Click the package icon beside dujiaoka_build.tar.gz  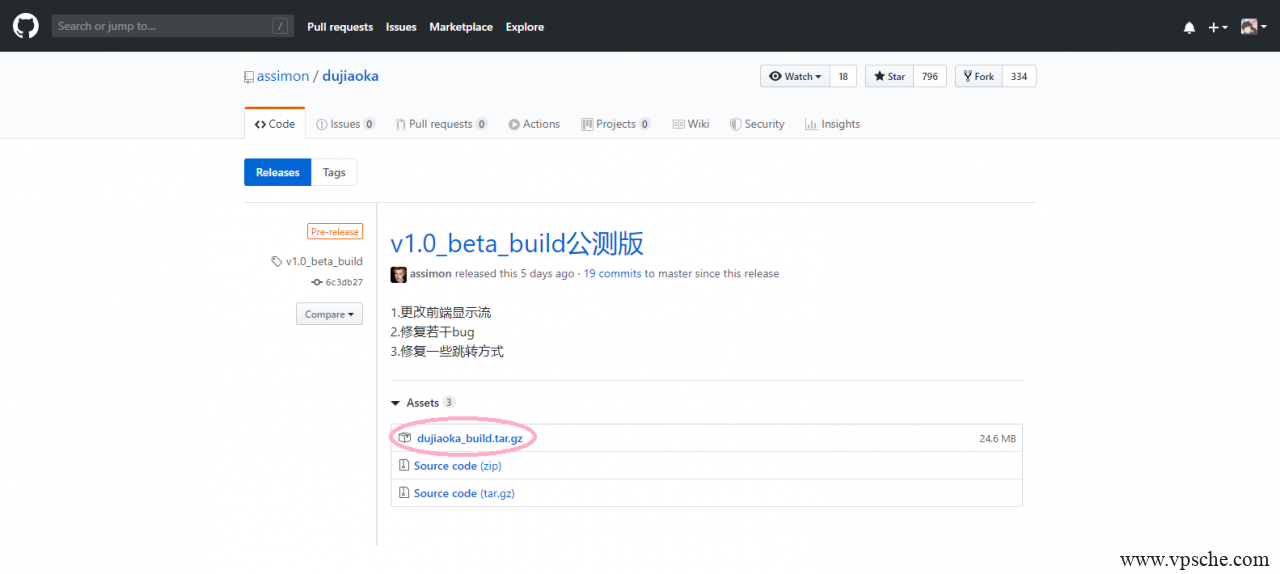pos(405,438)
